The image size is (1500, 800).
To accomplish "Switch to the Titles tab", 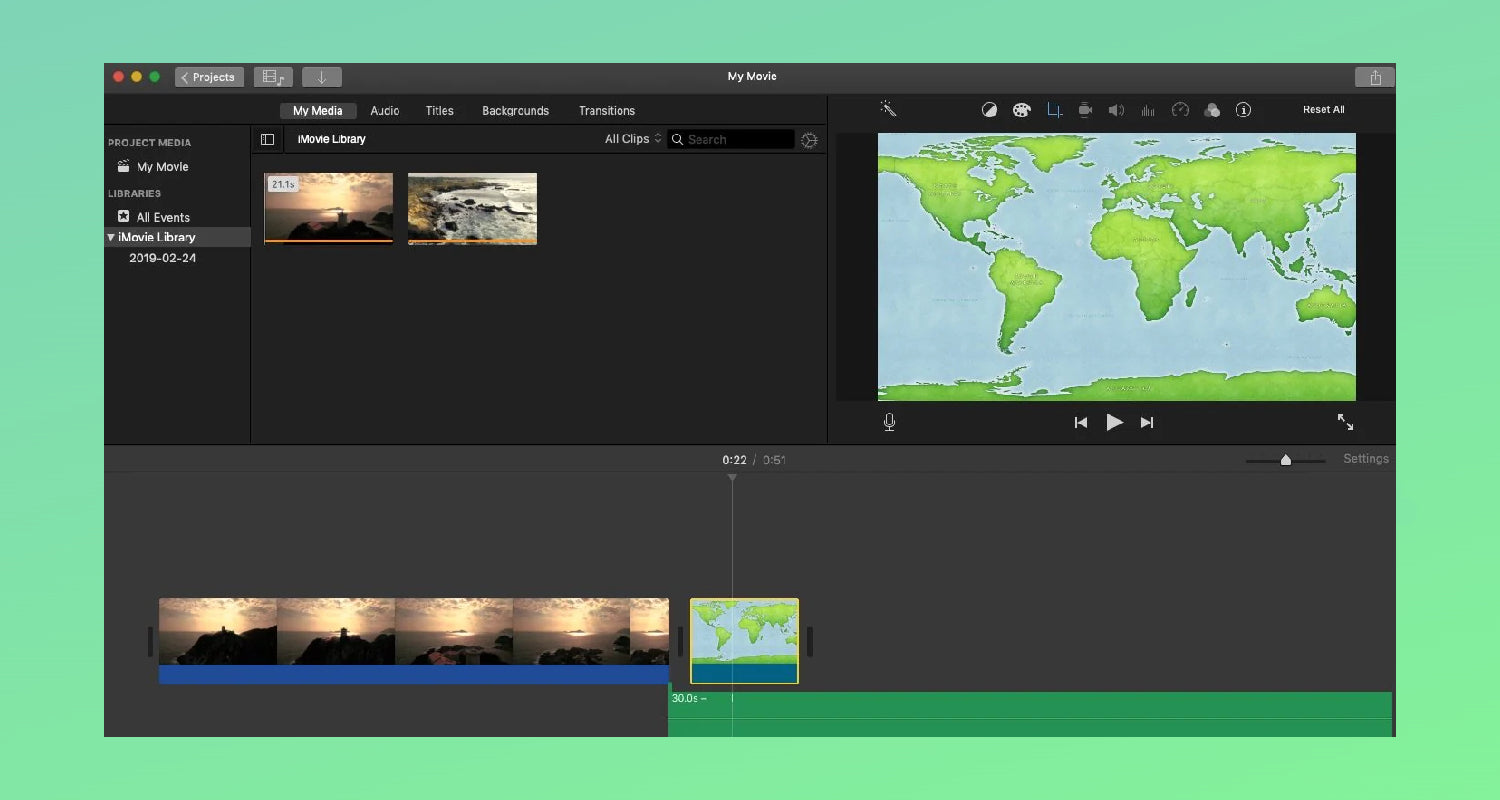I will tap(439, 111).
